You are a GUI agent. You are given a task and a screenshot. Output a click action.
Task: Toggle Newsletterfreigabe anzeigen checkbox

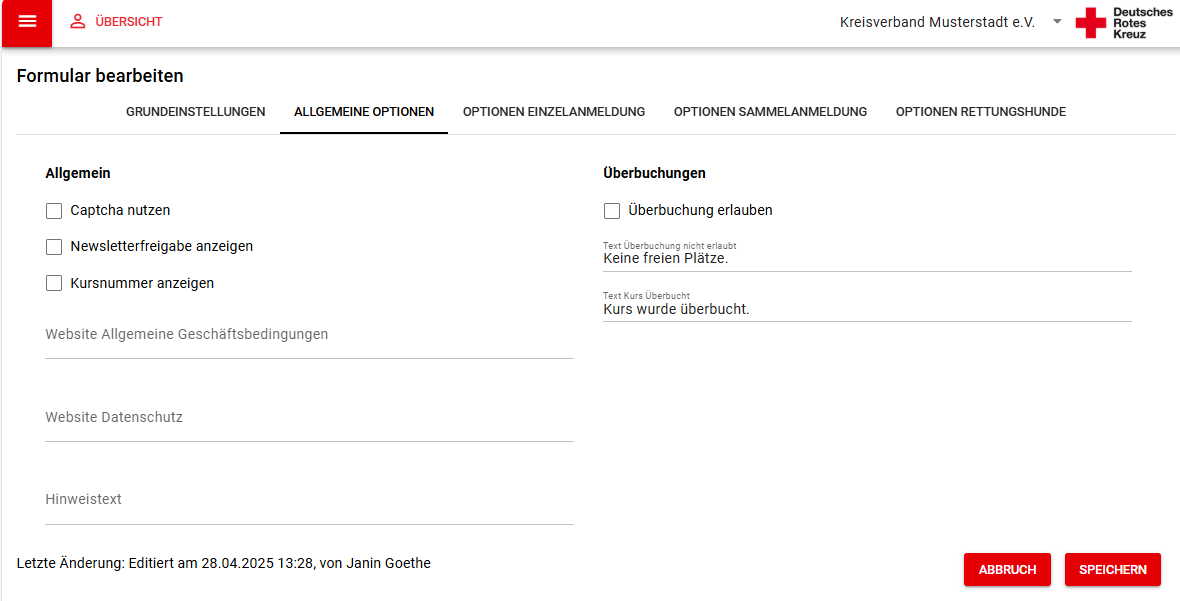pos(53,247)
